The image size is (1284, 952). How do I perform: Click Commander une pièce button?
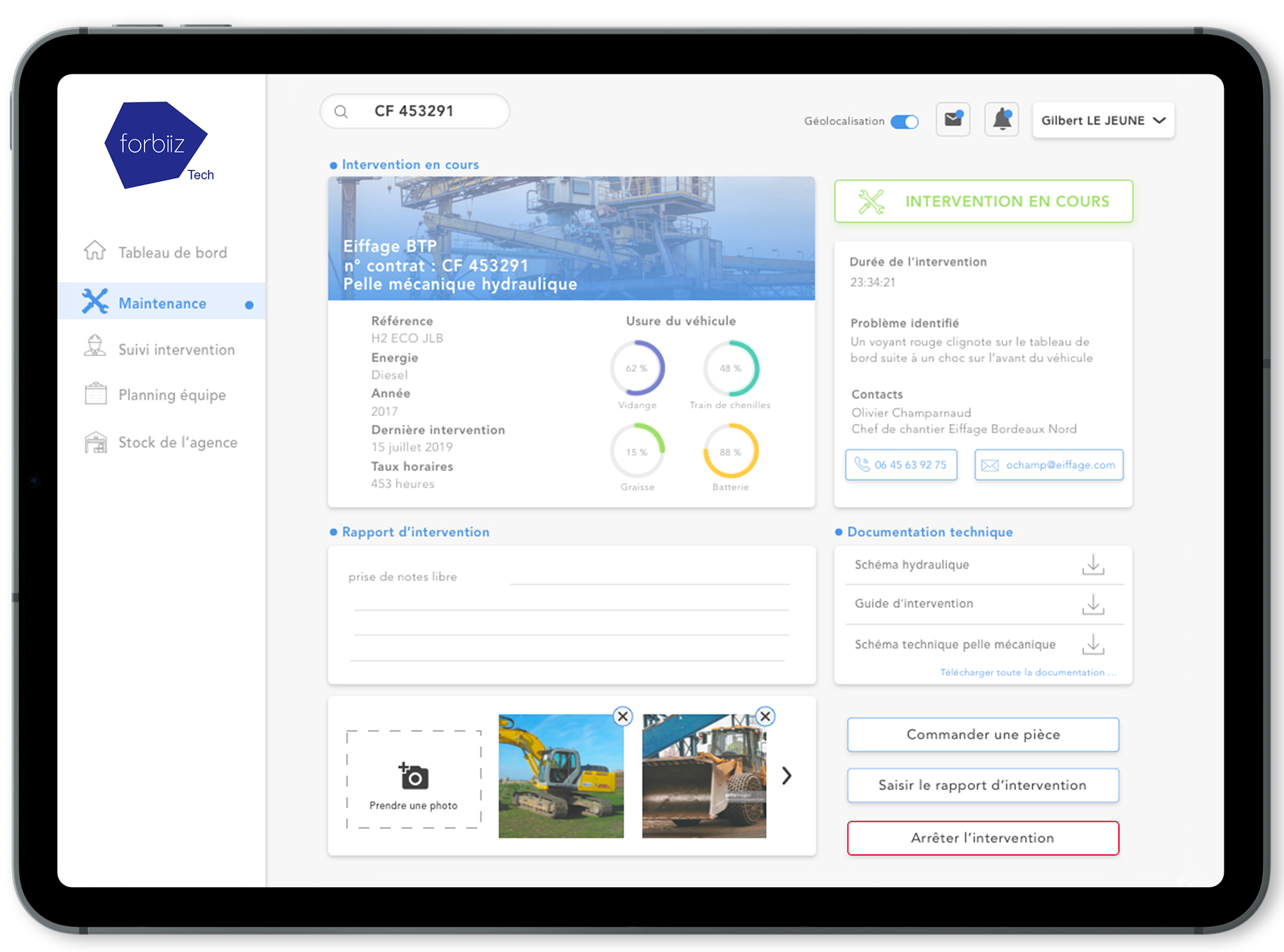click(x=983, y=734)
